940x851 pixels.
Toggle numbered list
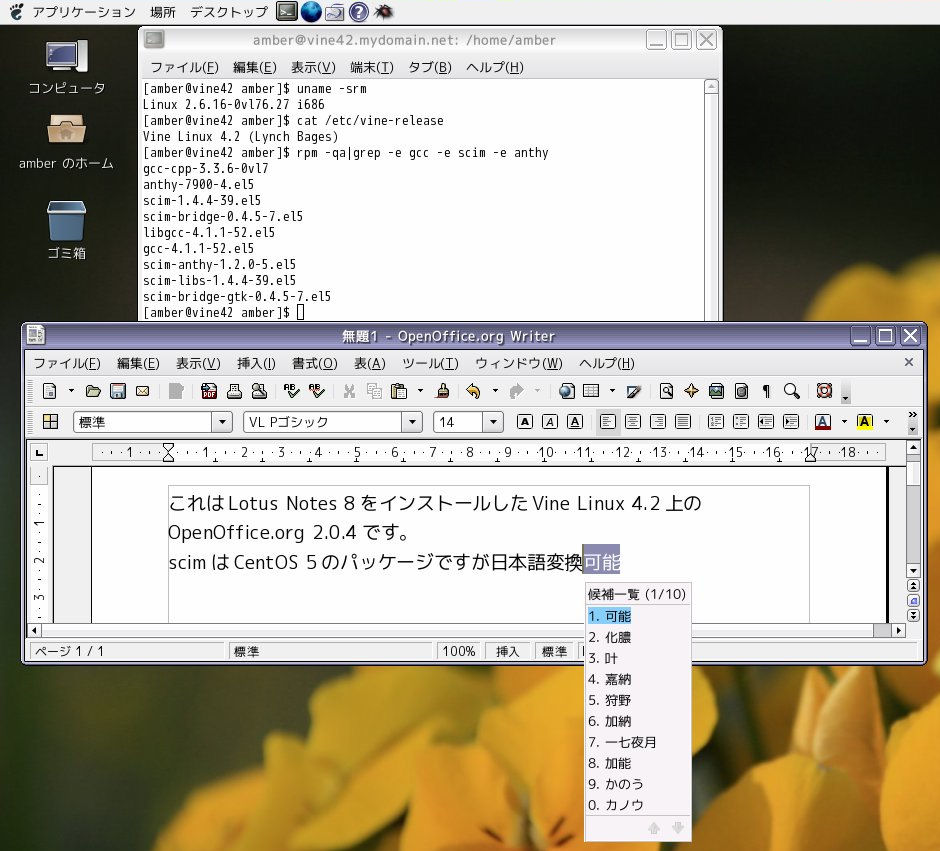715,422
